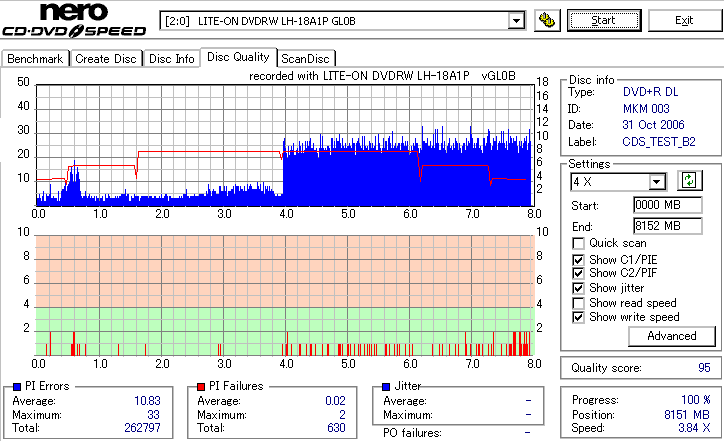The image size is (724, 441).
Task: Uncheck the Show jitter checkbox
Action: 578,288
